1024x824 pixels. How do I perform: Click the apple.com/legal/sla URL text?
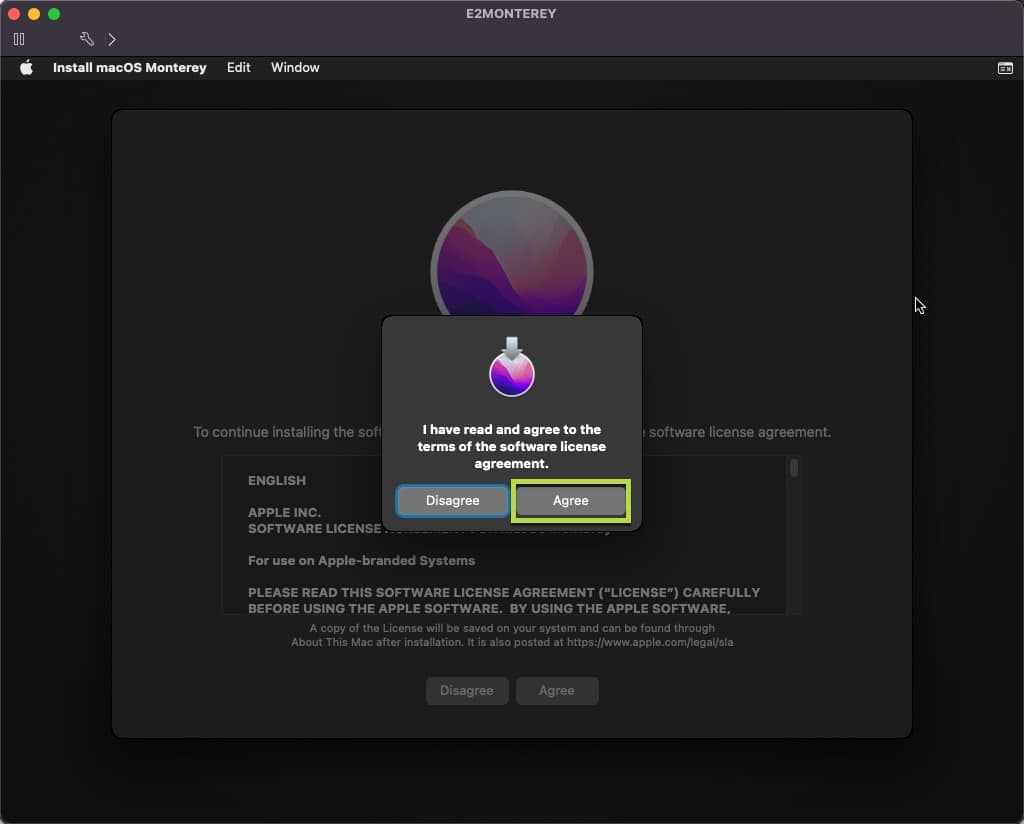[x=650, y=642]
